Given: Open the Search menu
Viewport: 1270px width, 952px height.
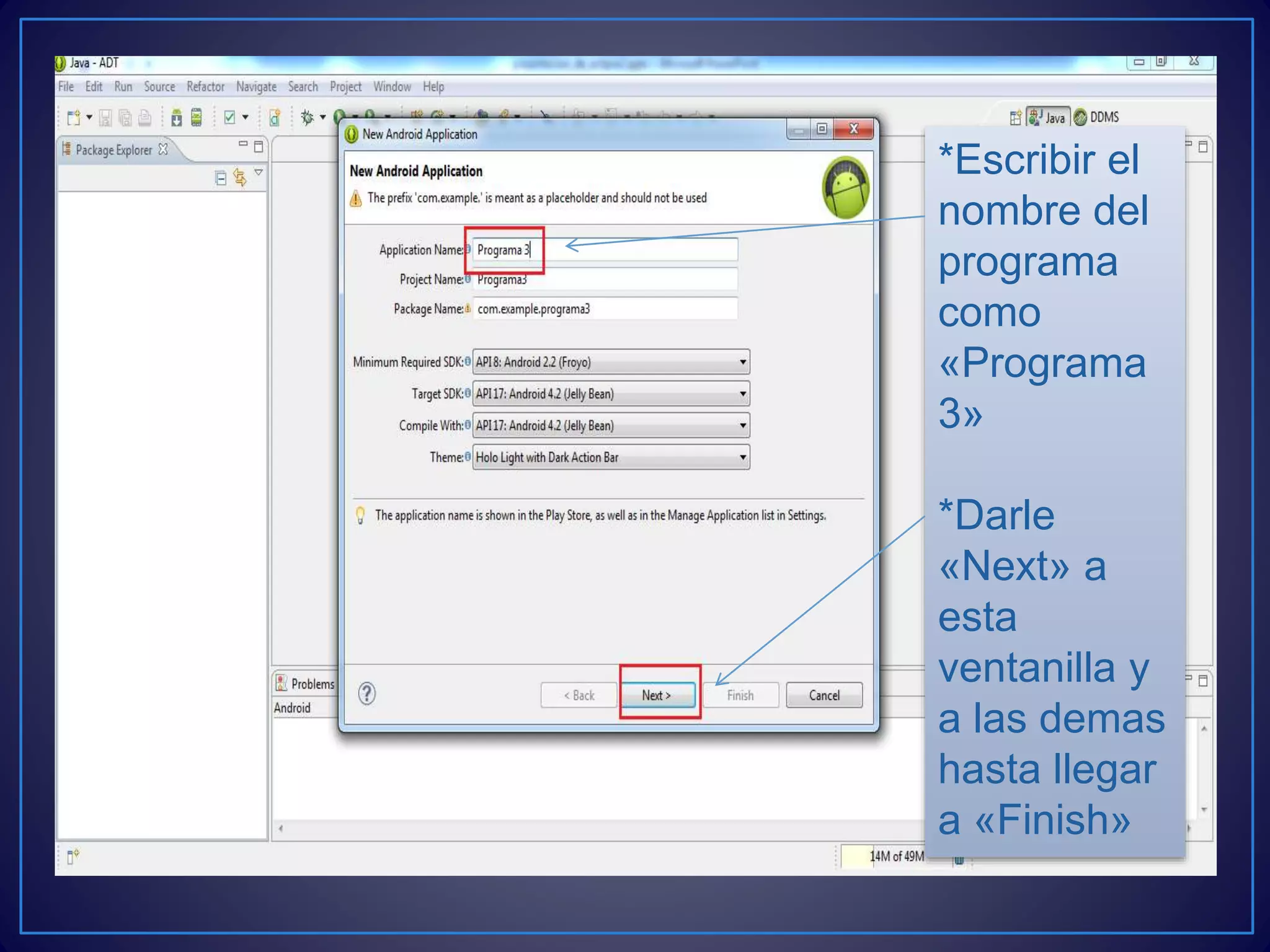Looking at the screenshot, I should pos(303,87).
